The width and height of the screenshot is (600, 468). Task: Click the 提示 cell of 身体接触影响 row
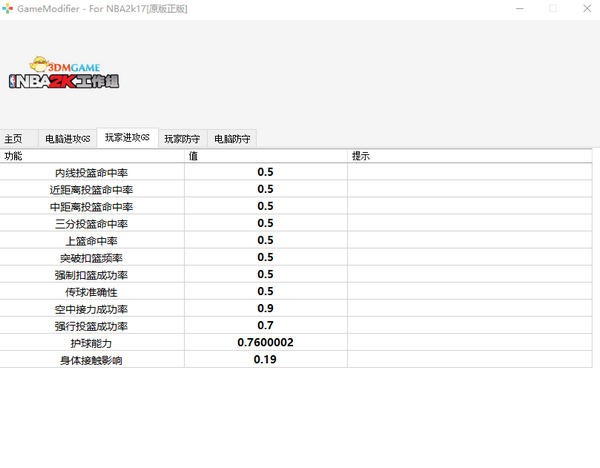(x=470, y=359)
